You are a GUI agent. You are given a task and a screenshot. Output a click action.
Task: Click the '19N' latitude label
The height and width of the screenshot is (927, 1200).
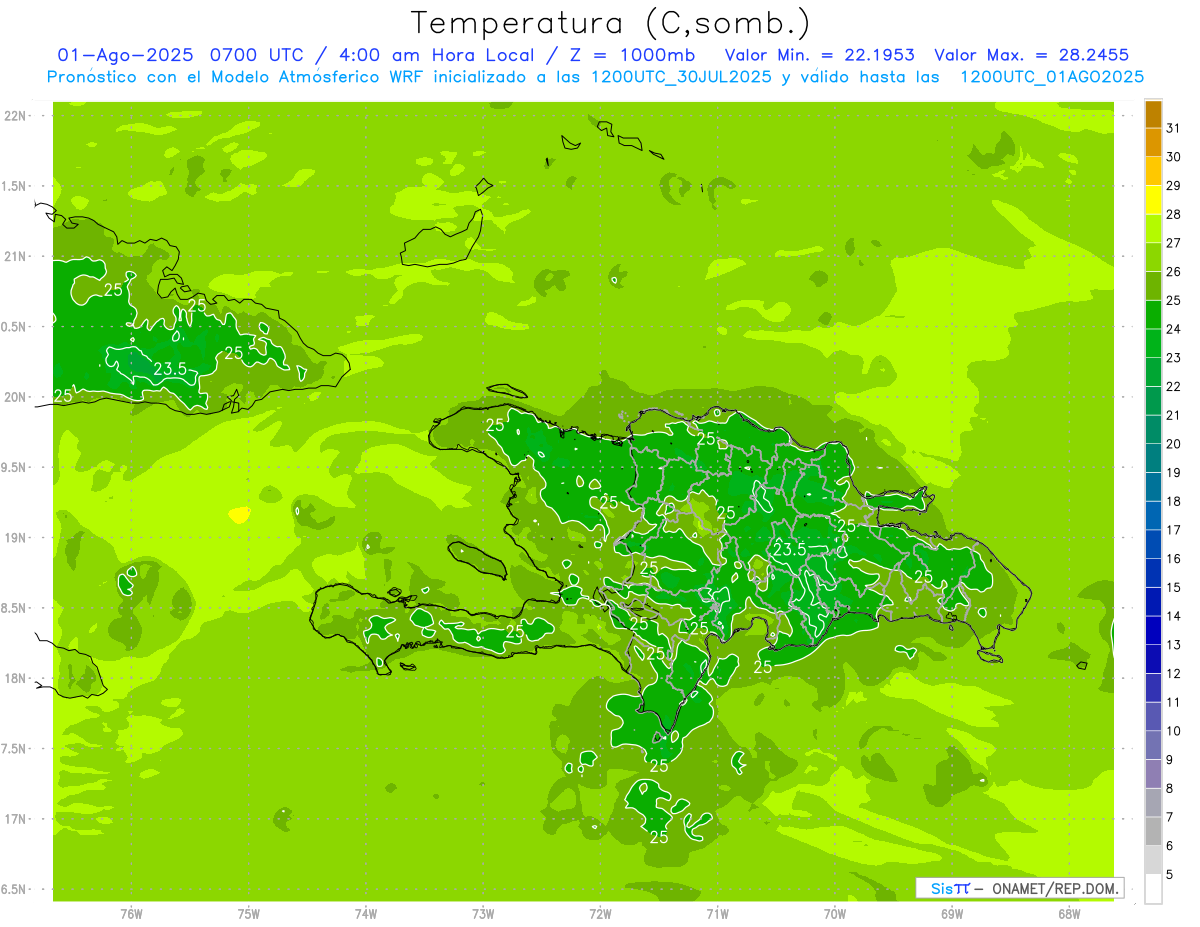16,538
